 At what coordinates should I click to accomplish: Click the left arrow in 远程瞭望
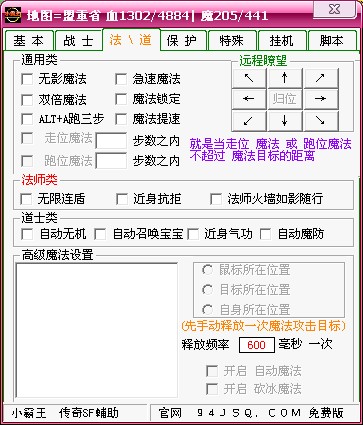click(249, 99)
